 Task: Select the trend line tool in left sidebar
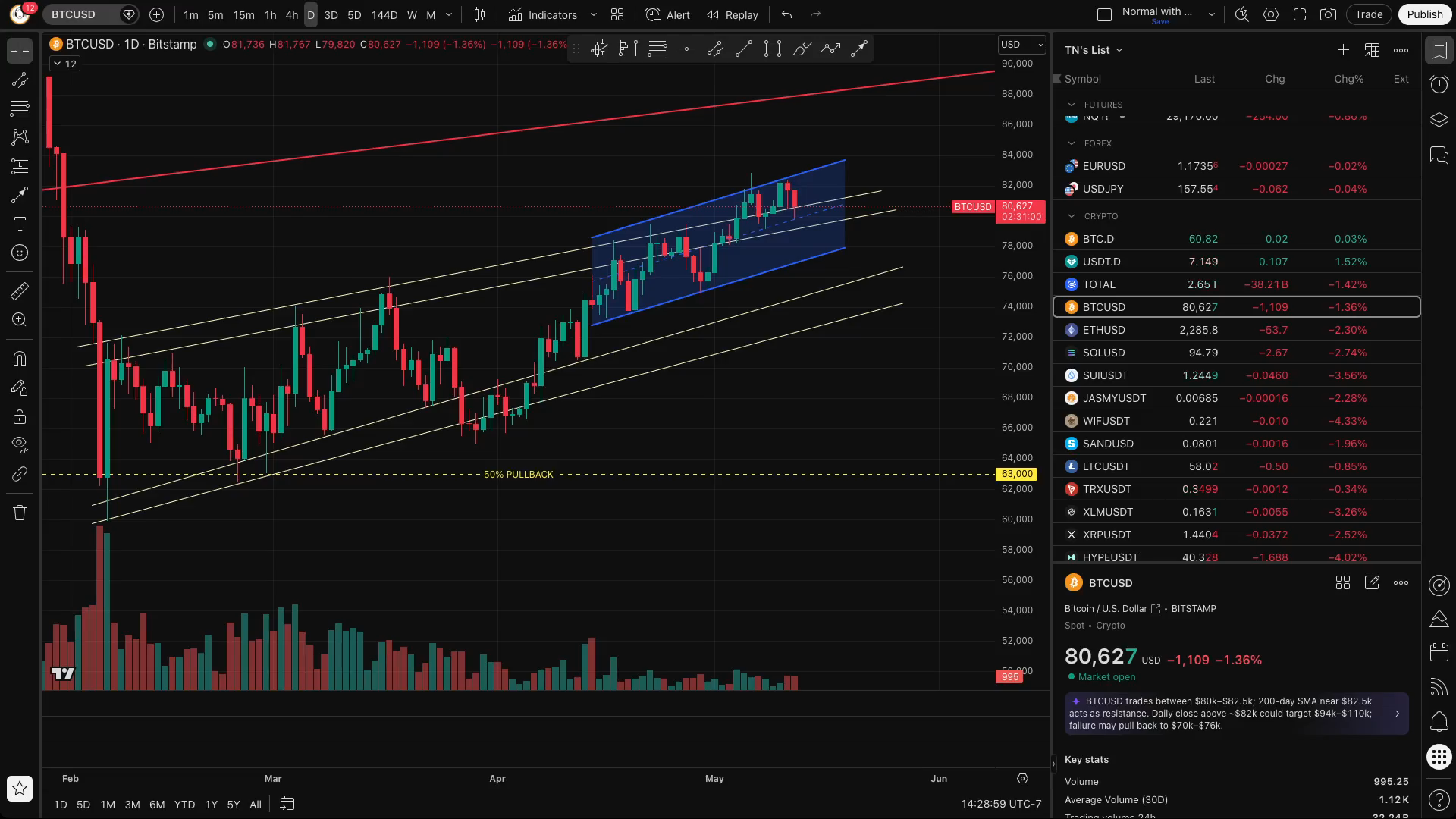tap(20, 80)
